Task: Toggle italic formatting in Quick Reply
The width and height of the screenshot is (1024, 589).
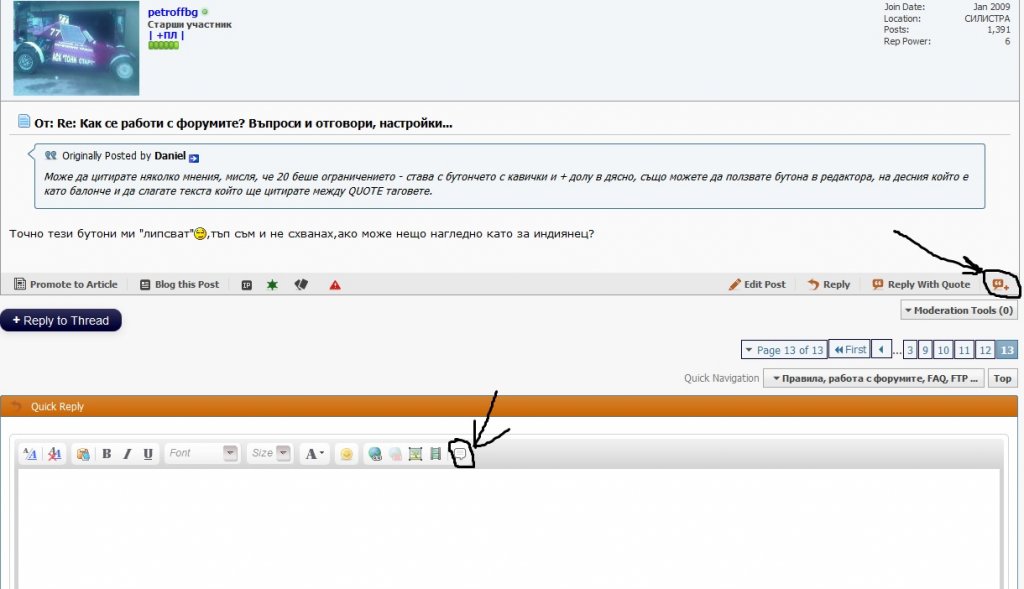Action: [127, 454]
